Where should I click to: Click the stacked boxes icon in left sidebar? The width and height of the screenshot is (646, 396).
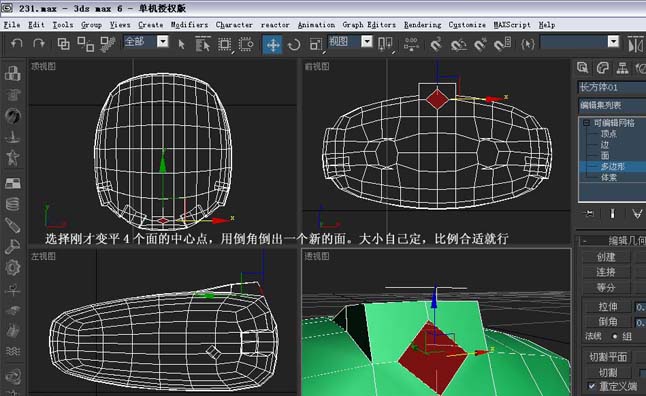coord(13,73)
